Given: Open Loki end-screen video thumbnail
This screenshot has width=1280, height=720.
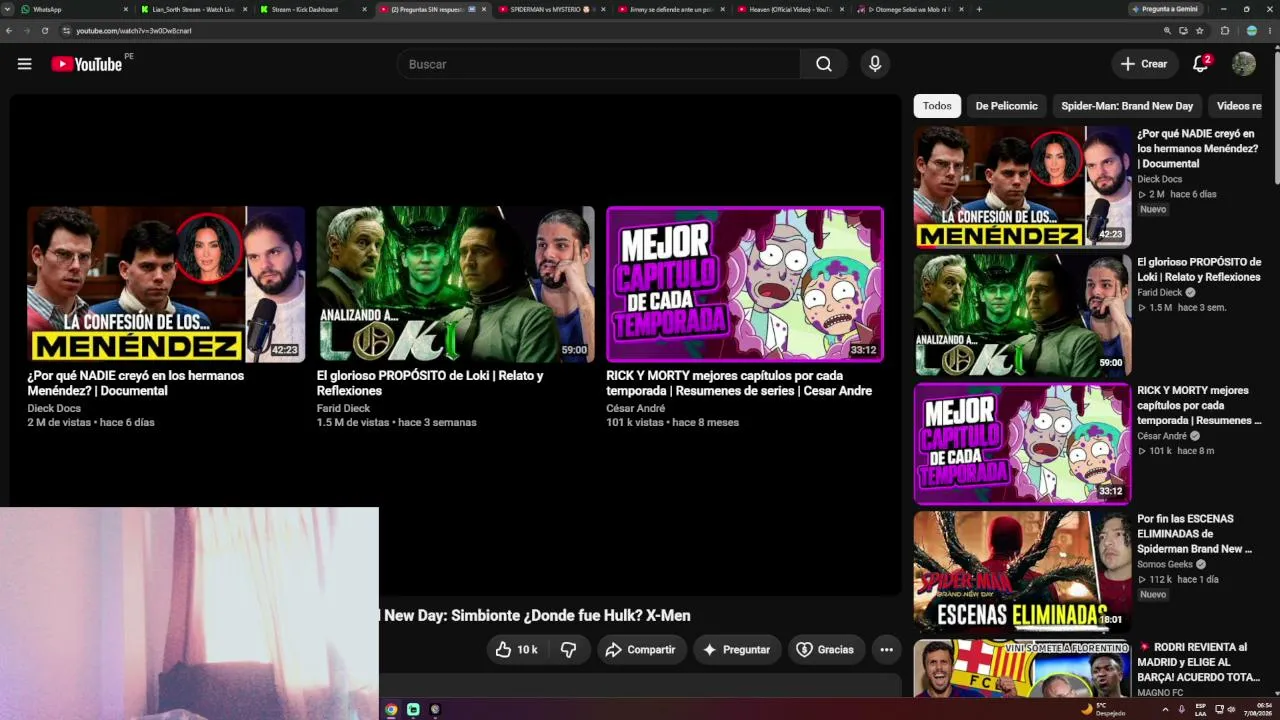Looking at the screenshot, I should click(x=455, y=284).
